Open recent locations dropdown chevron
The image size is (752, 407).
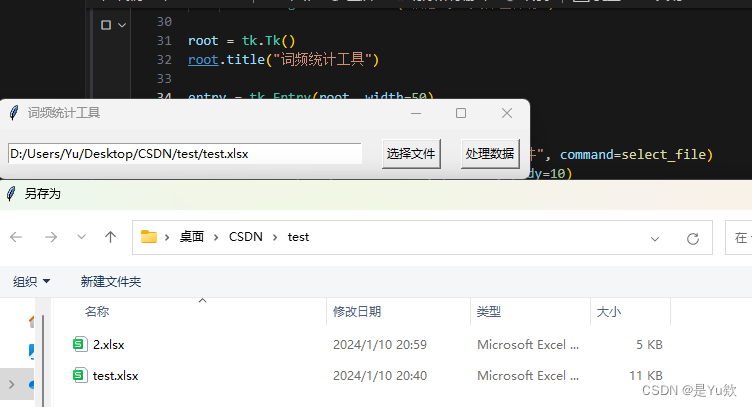(x=81, y=237)
